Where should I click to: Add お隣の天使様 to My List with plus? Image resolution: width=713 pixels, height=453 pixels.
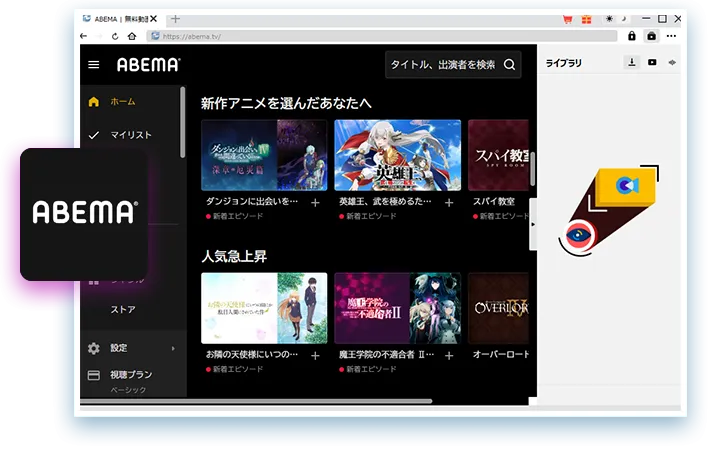tap(315, 356)
